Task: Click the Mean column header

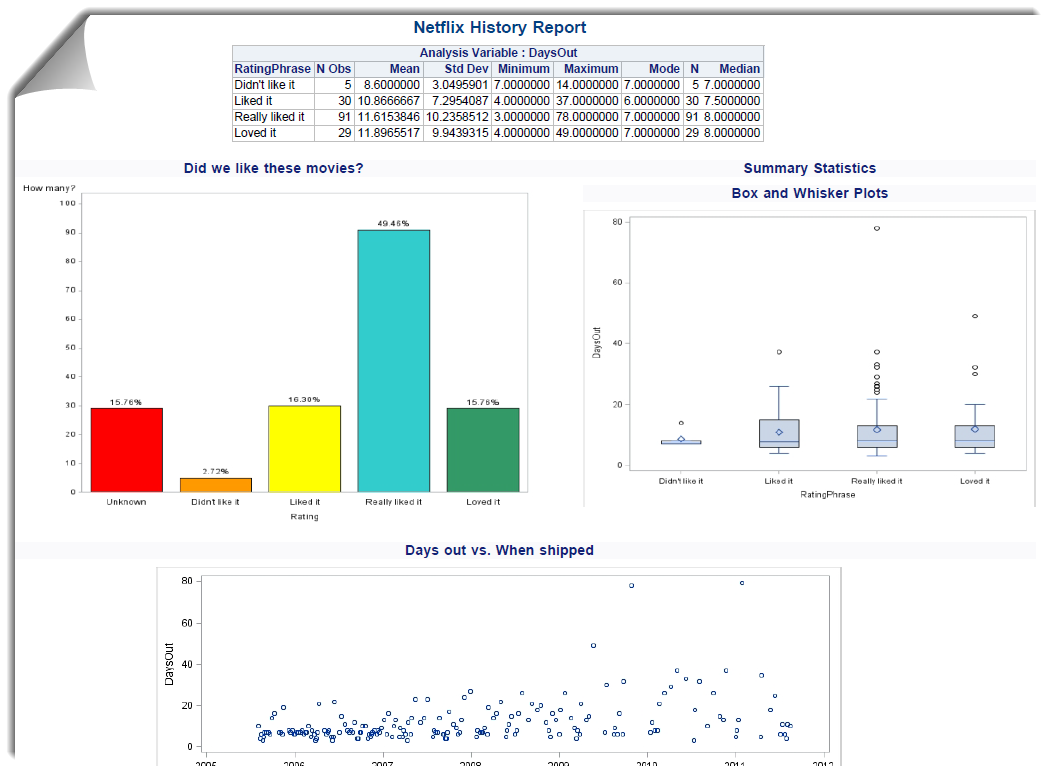Action: 405,69
